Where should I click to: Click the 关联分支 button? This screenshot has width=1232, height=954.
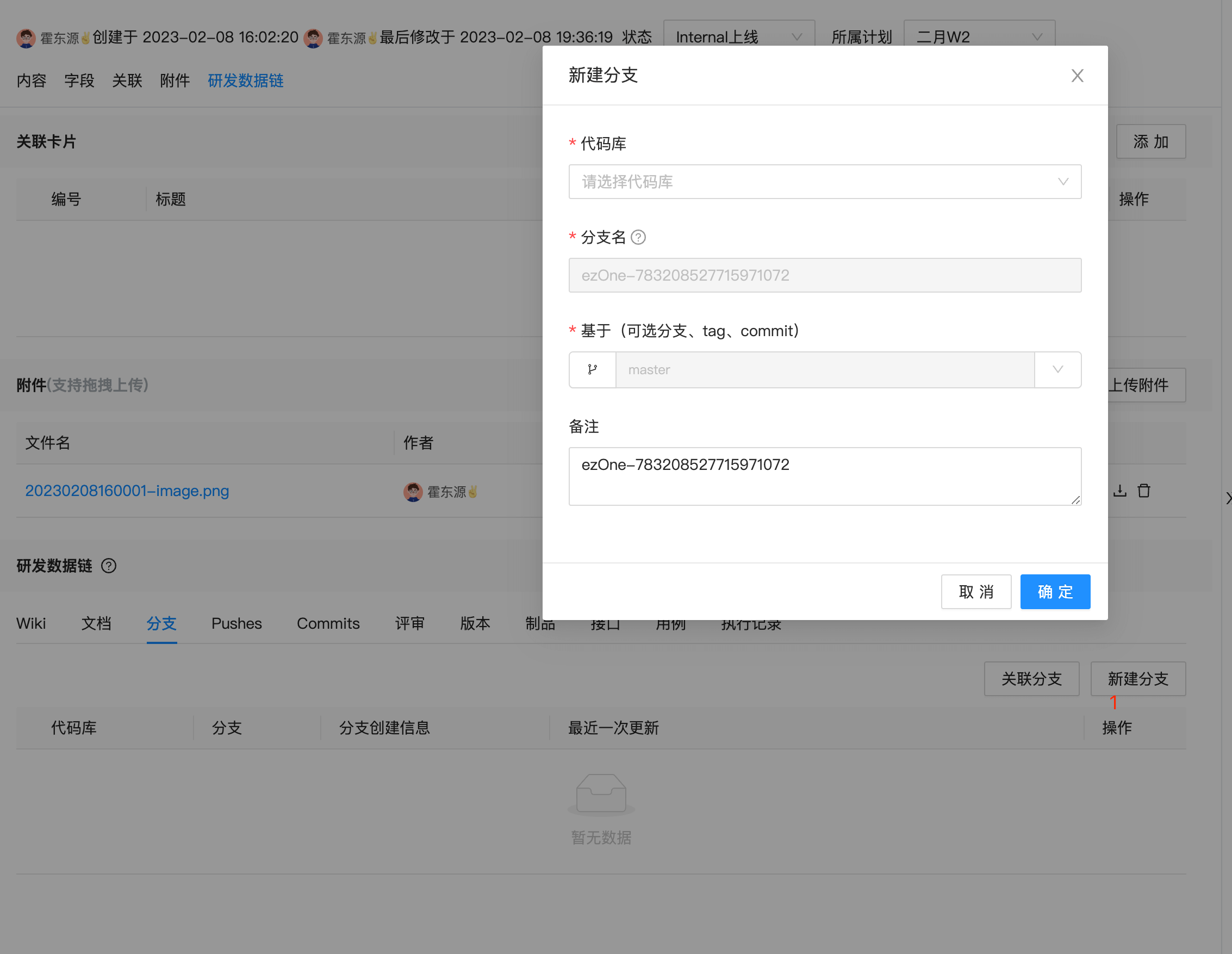point(1031,679)
